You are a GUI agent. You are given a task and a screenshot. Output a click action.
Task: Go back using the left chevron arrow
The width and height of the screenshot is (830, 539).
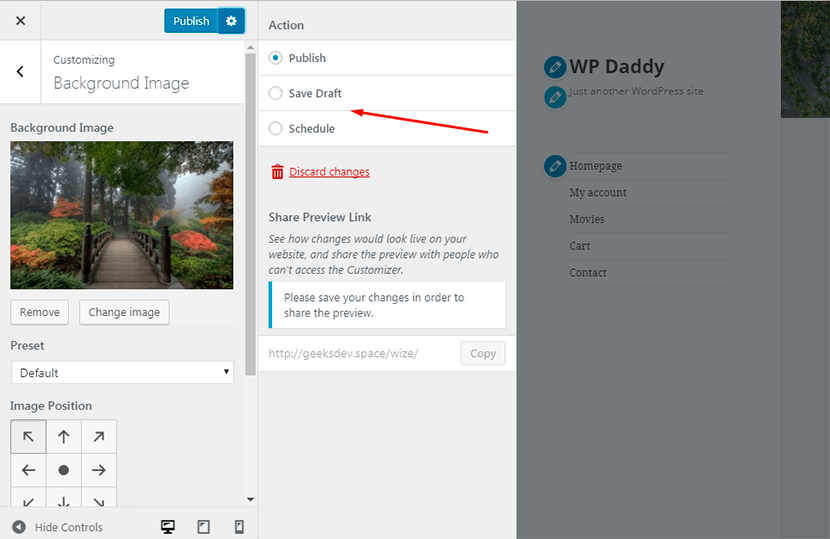pos(20,71)
